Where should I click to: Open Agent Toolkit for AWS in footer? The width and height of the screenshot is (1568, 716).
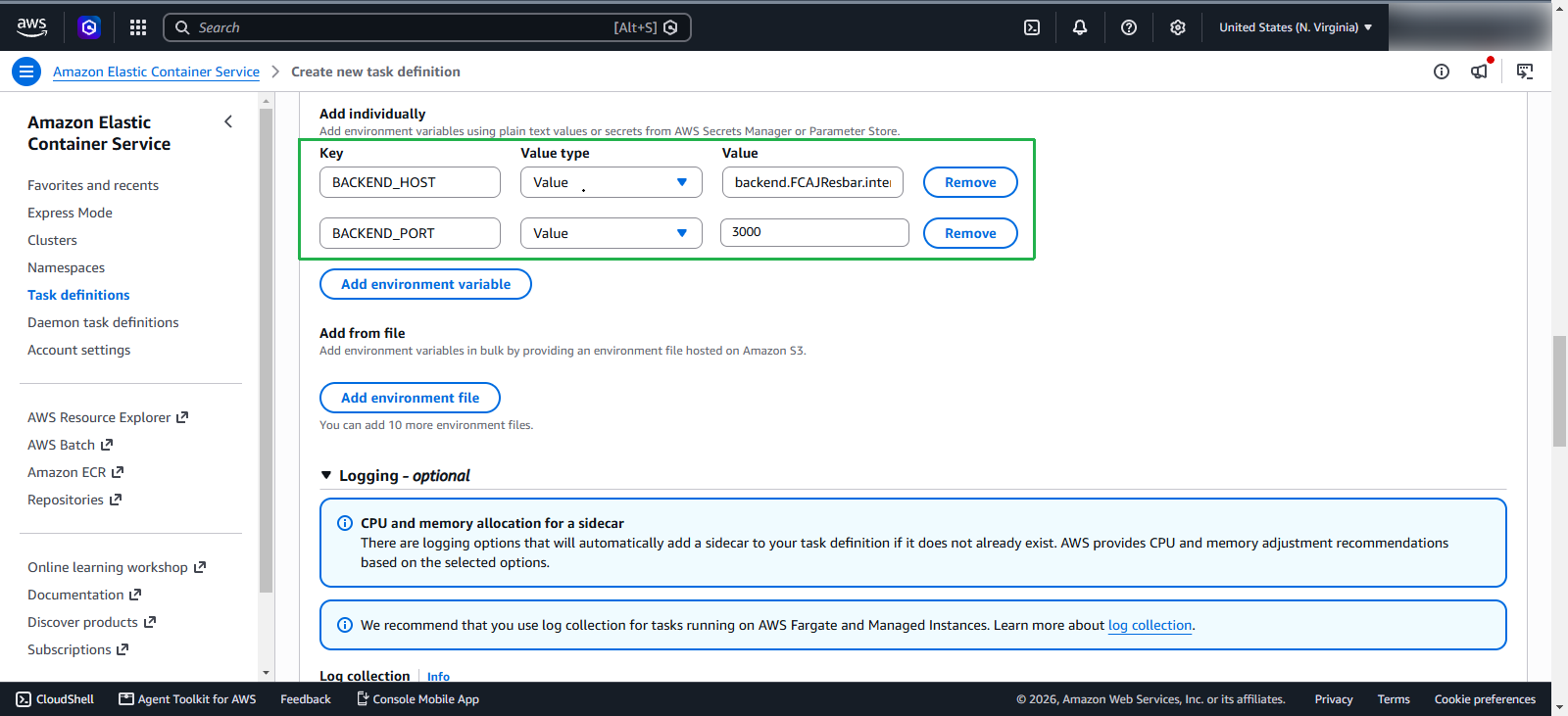click(187, 699)
